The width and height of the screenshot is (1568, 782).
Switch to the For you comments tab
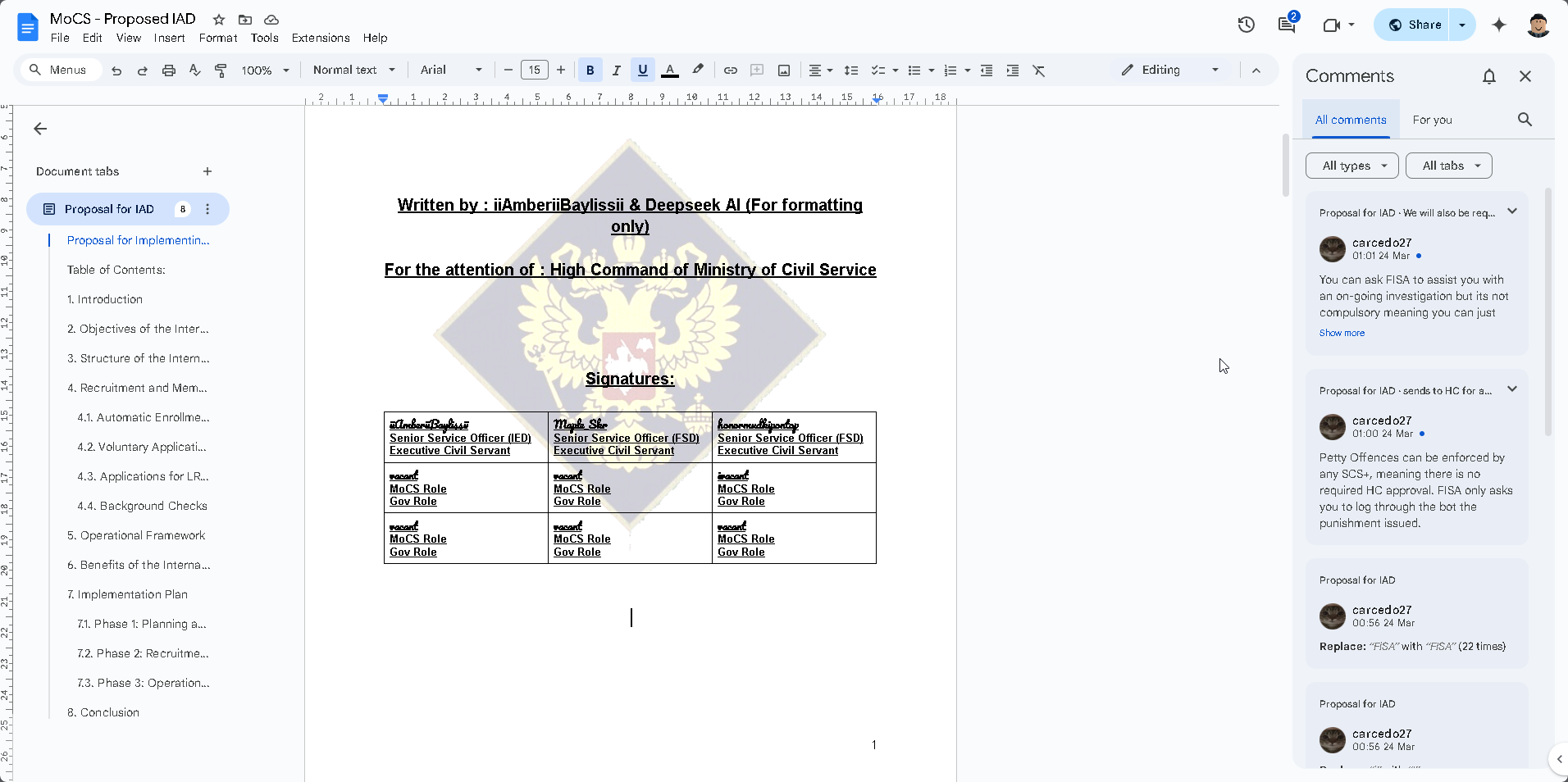[x=1432, y=120]
